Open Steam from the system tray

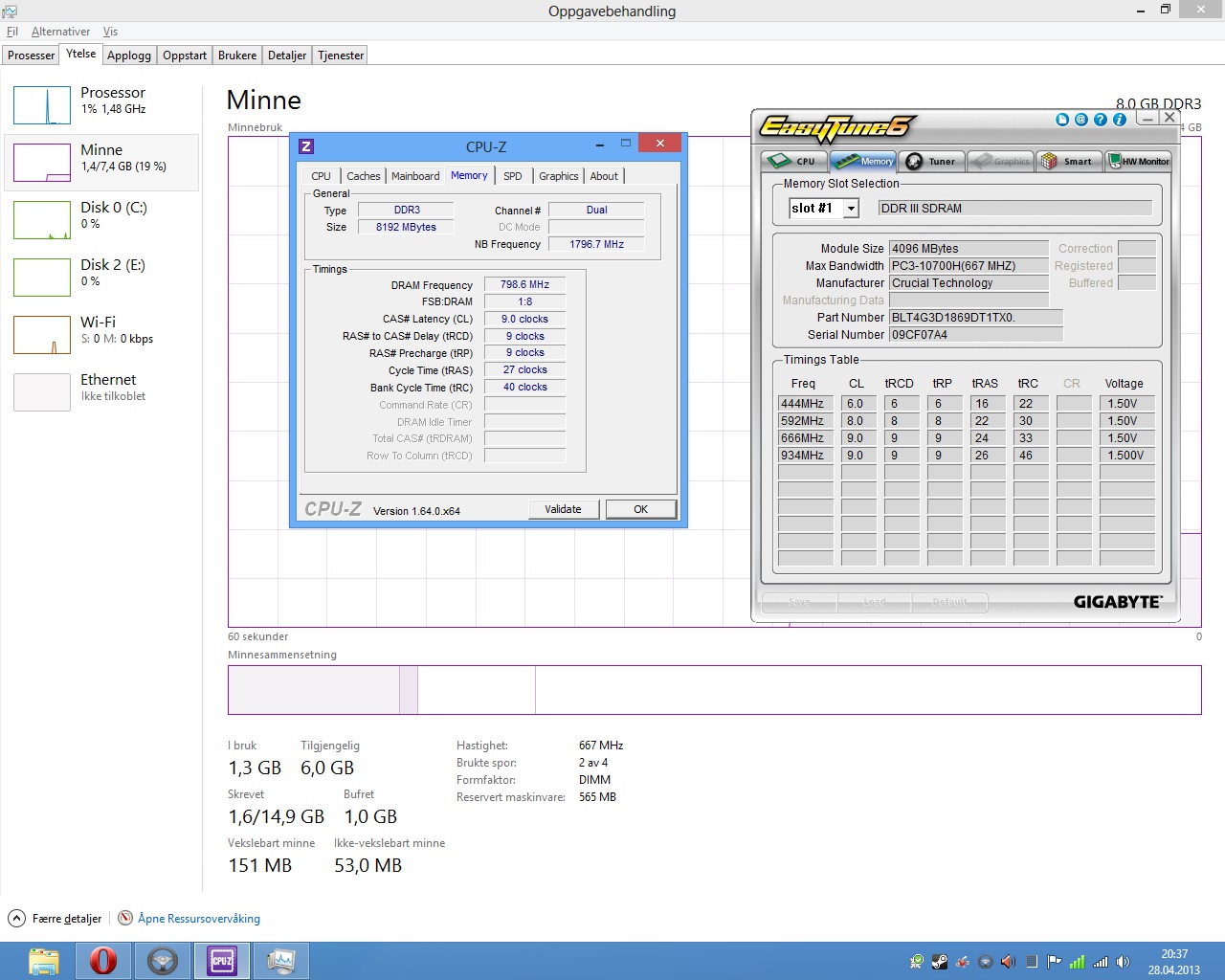[x=940, y=962]
